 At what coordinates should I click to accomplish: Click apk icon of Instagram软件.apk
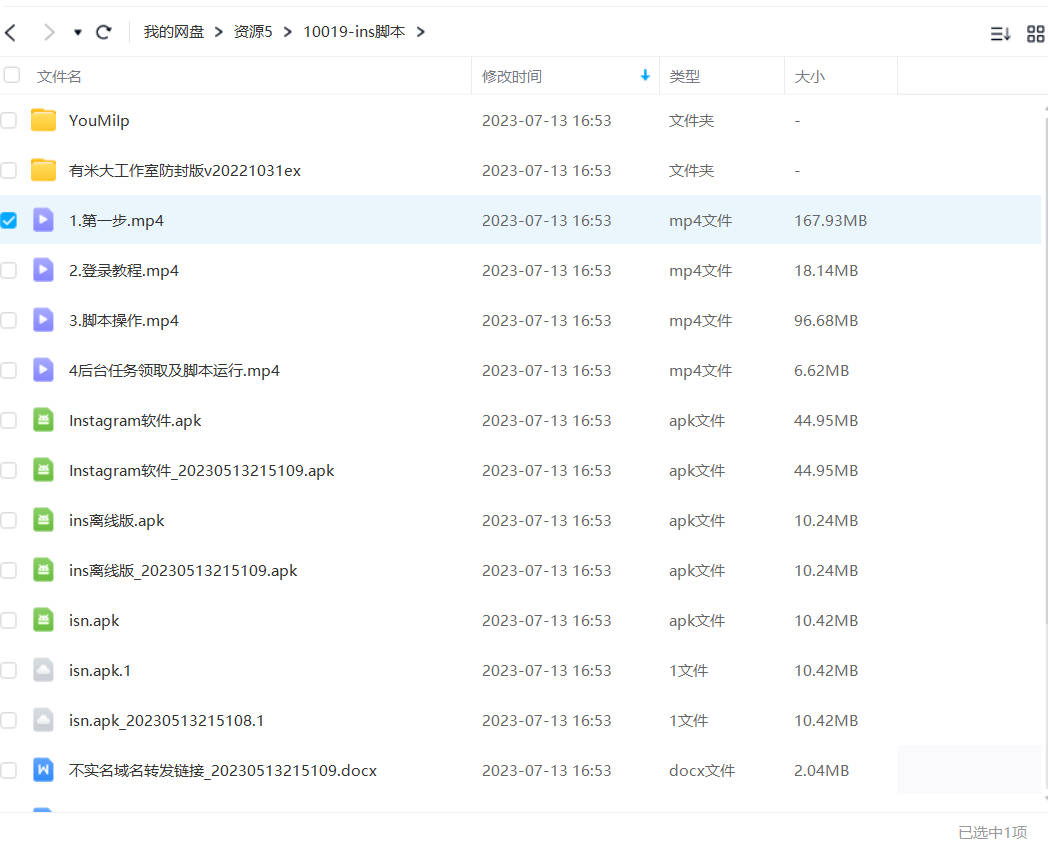(x=43, y=420)
